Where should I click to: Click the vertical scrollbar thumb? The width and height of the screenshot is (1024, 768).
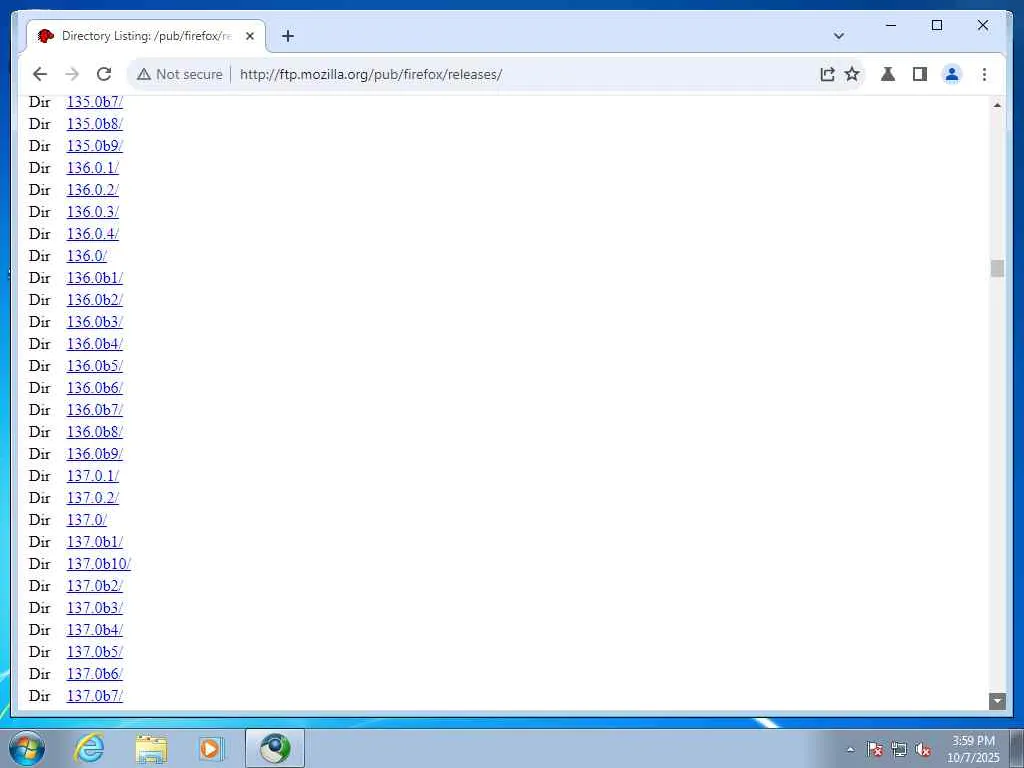tap(997, 268)
